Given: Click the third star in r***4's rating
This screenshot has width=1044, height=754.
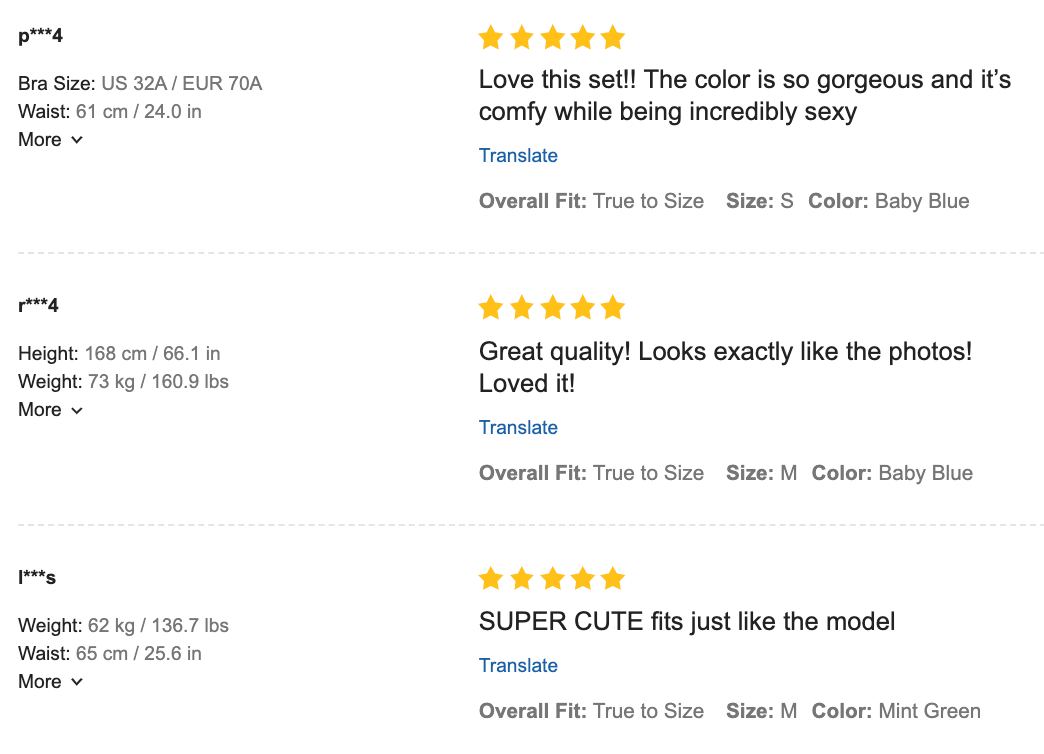Looking at the screenshot, I should [552, 308].
